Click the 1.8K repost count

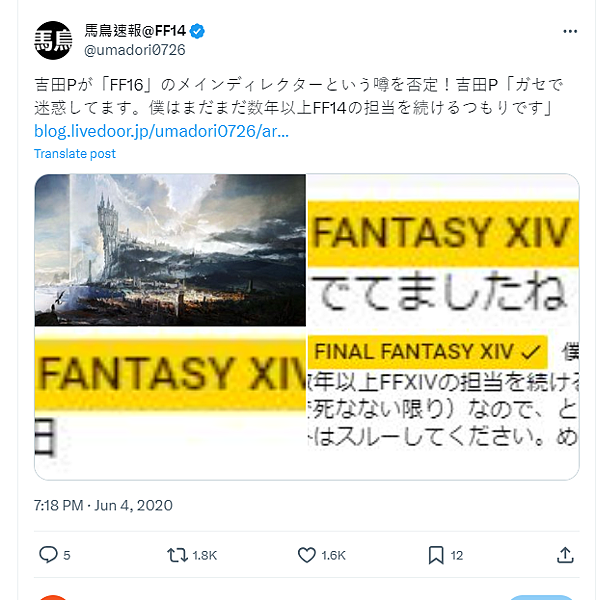(x=205, y=555)
